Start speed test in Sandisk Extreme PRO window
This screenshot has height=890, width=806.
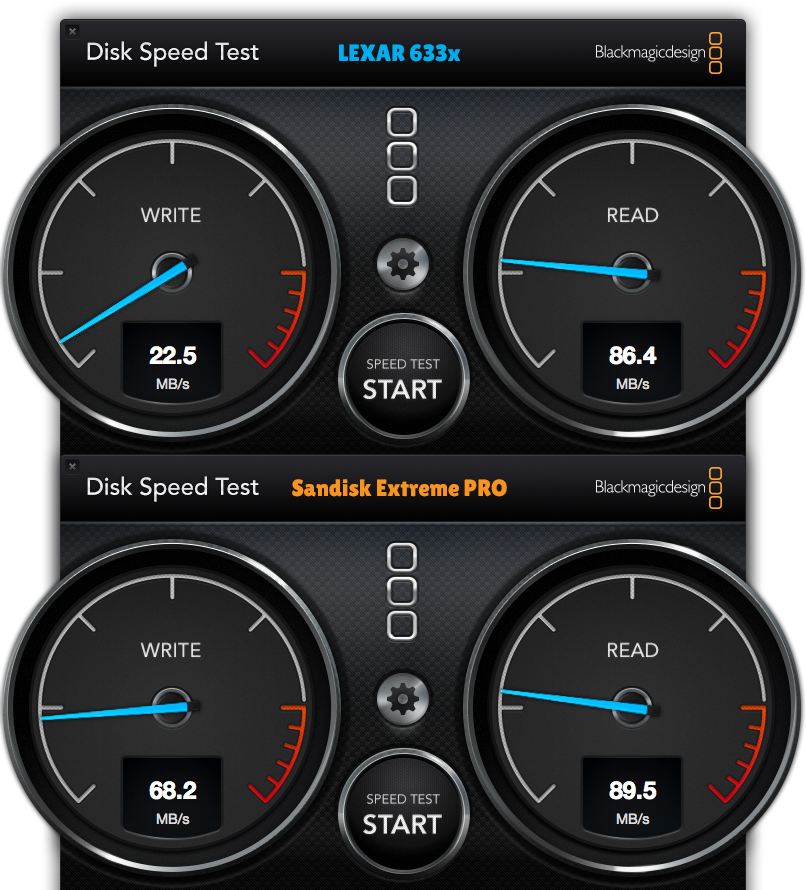coord(403,814)
